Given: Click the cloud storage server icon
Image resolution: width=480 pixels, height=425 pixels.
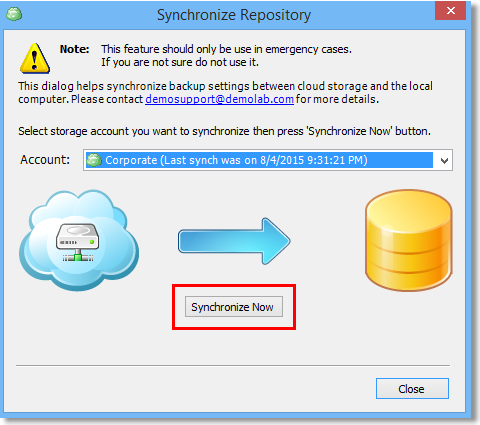Looking at the screenshot, I should 79,240.
